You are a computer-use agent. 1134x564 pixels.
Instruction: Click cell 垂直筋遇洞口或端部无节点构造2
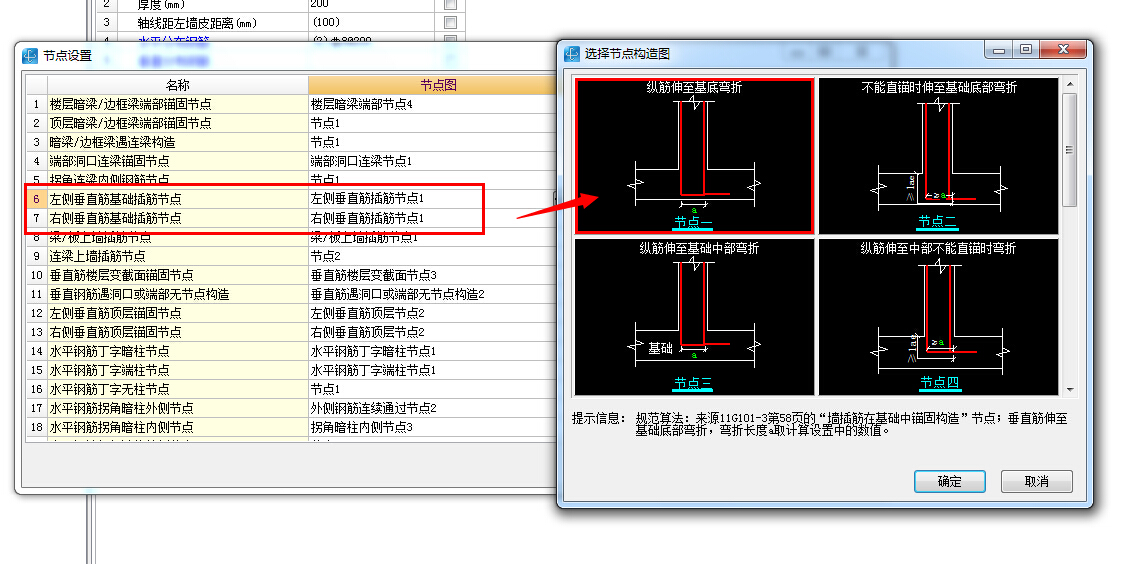click(x=432, y=294)
